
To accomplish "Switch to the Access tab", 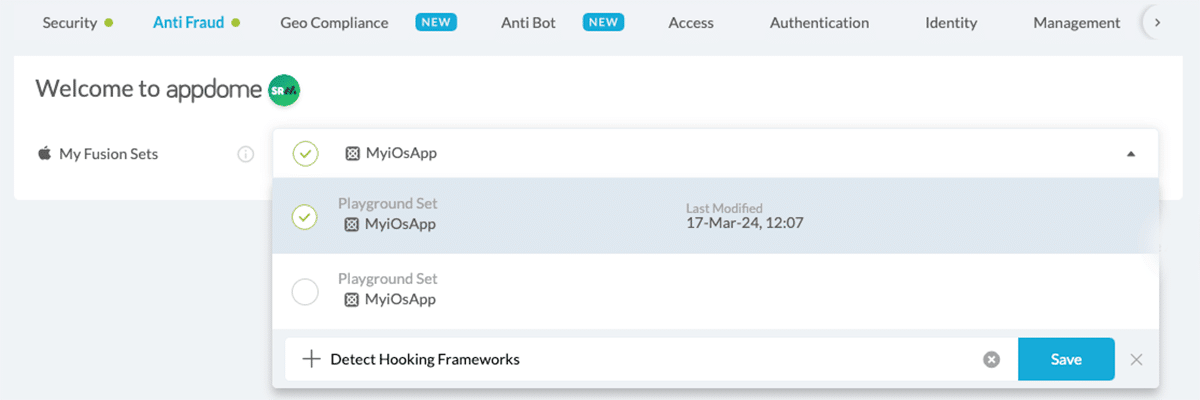I will (x=691, y=22).
